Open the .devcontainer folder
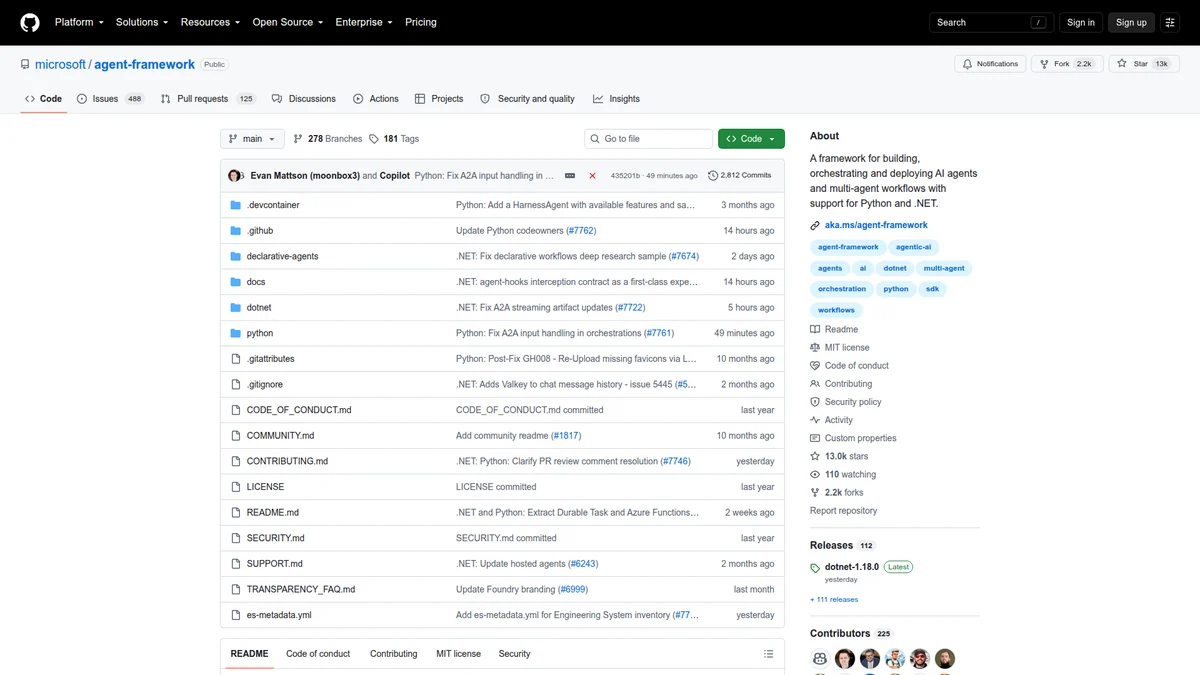Image resolution: width=1200 pixels, height=675 pixels. point(273,205)
